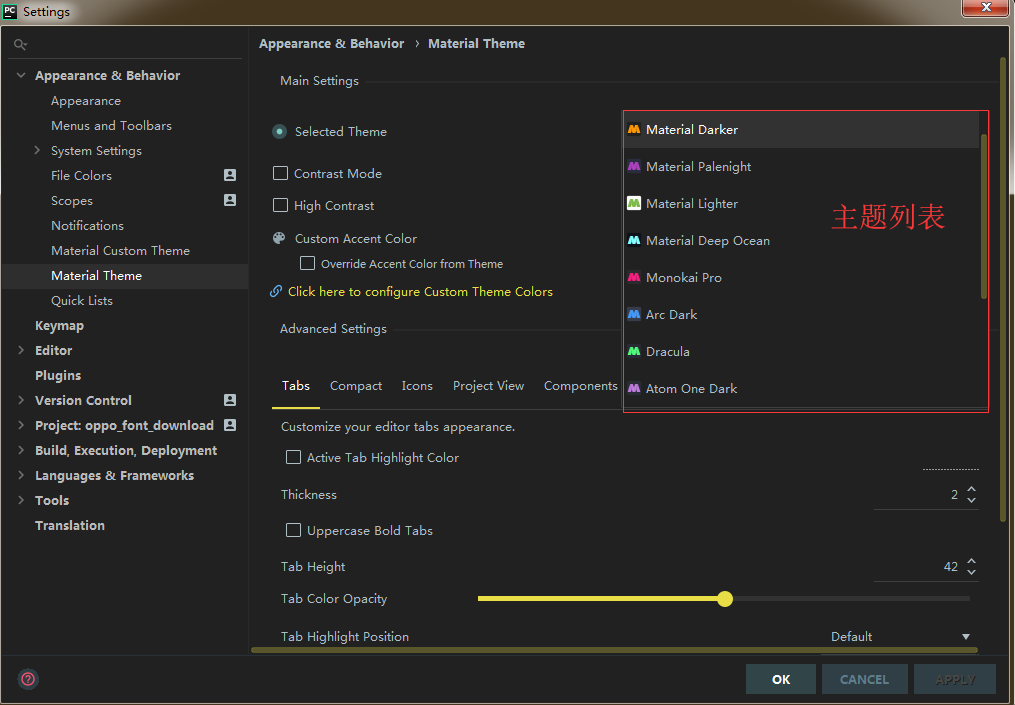Open the Plugins settings page

point(58,375)
